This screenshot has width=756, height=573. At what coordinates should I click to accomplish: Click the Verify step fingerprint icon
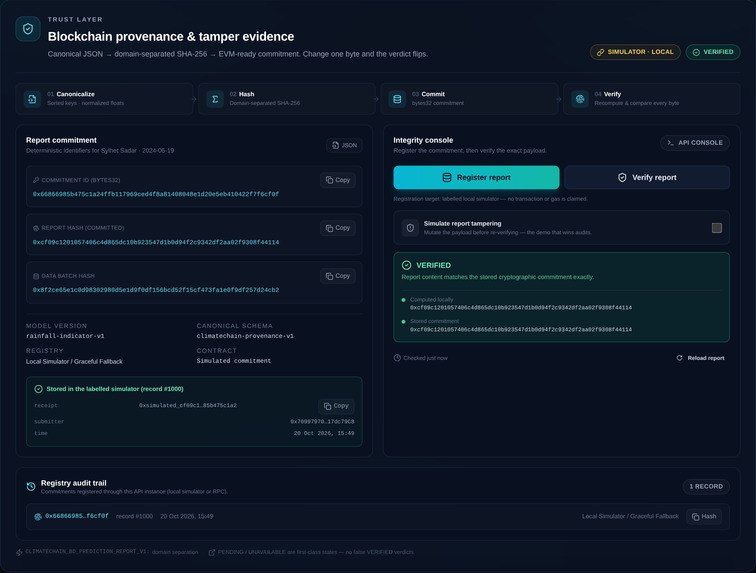pos(580,99)
